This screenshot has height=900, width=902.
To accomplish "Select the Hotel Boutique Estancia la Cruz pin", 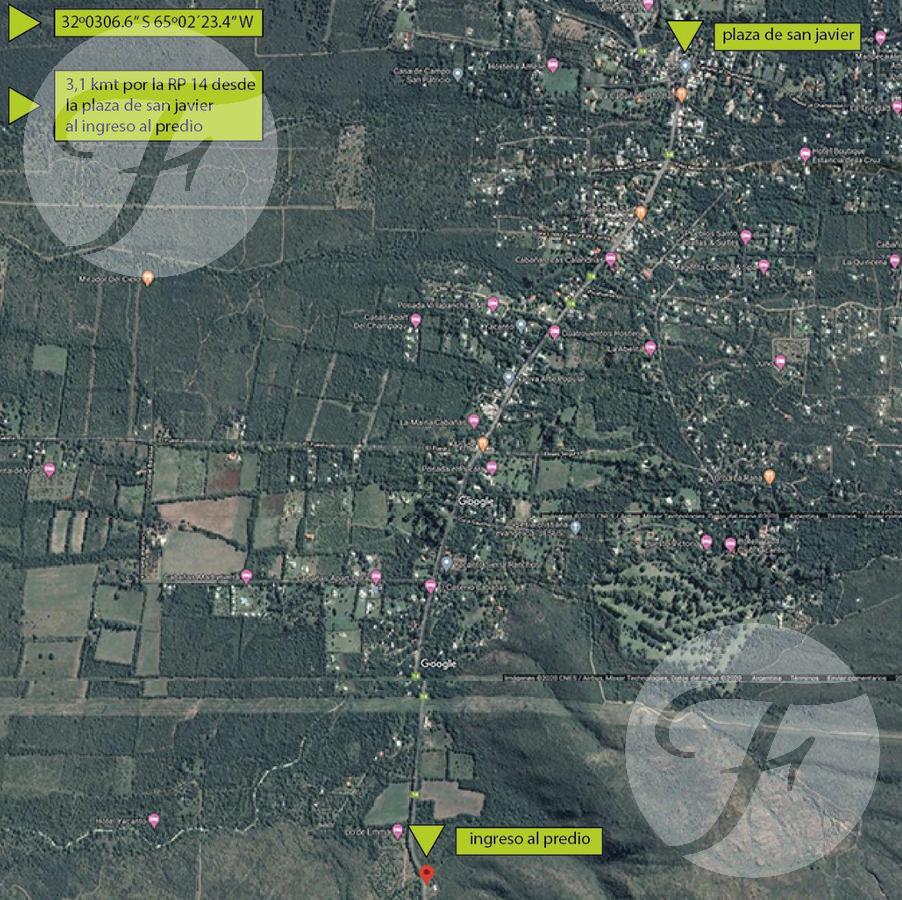I will pos(805,155).
